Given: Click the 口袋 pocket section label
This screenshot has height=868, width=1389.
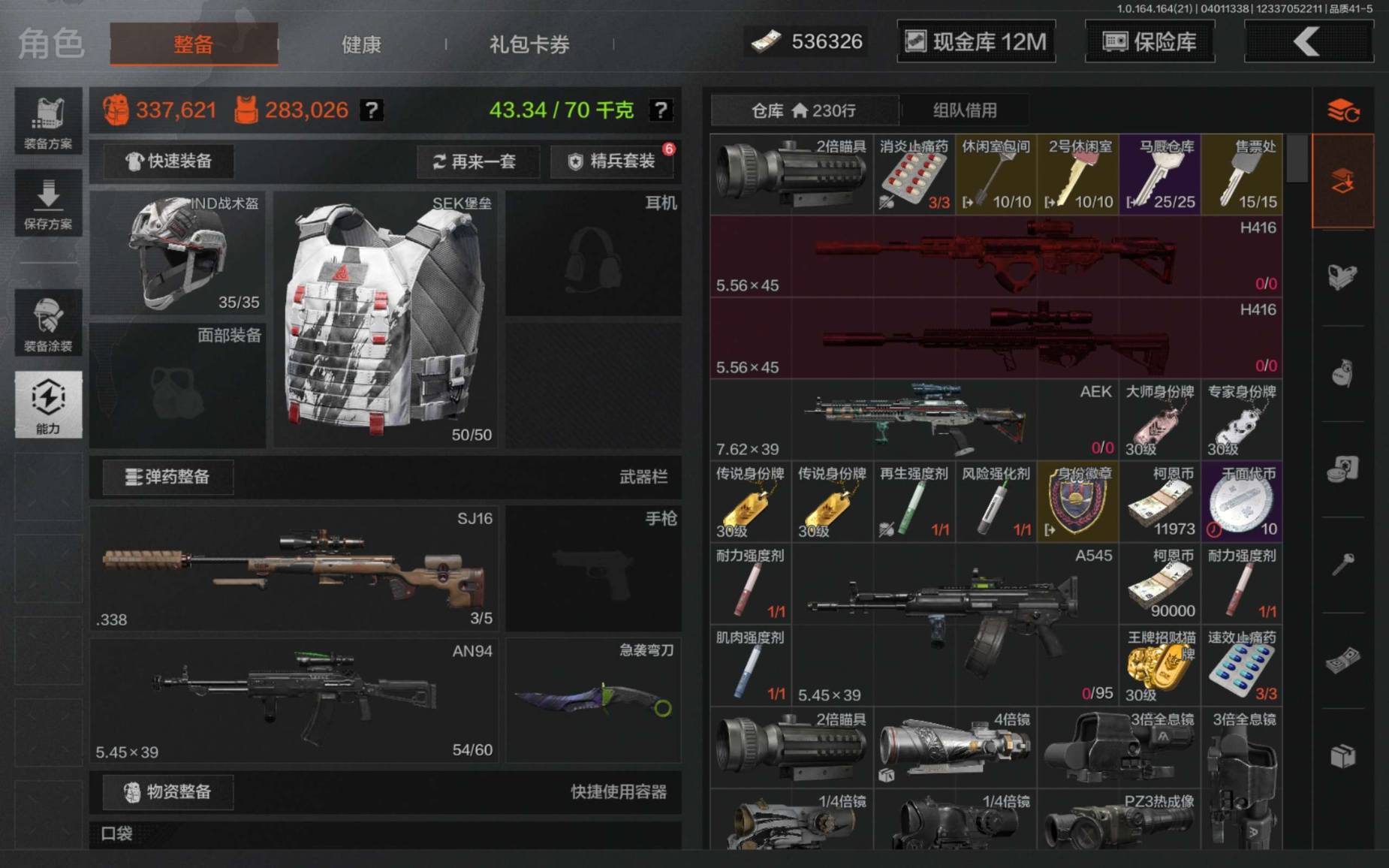Looking at the screenshot, I should pyautogui.click(x=117, y=833).
